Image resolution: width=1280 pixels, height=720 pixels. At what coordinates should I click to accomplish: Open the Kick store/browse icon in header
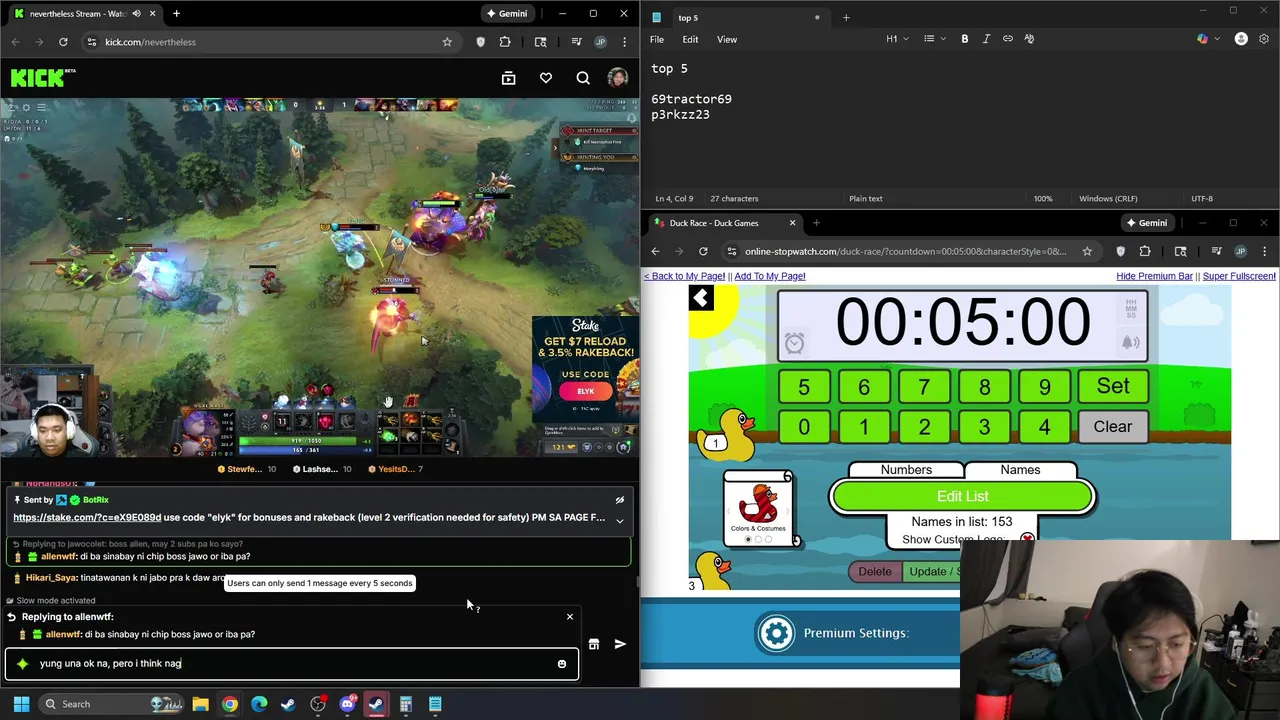508,78
